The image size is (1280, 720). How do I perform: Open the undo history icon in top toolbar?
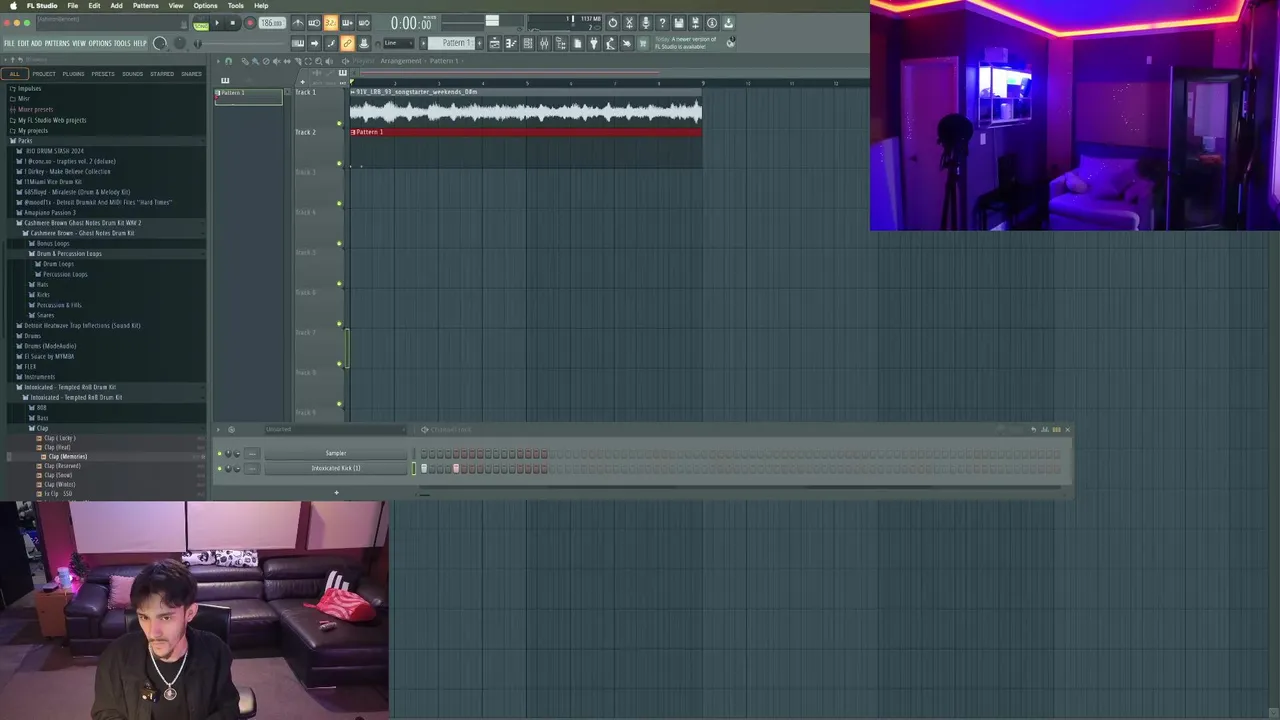coord(613,23)
